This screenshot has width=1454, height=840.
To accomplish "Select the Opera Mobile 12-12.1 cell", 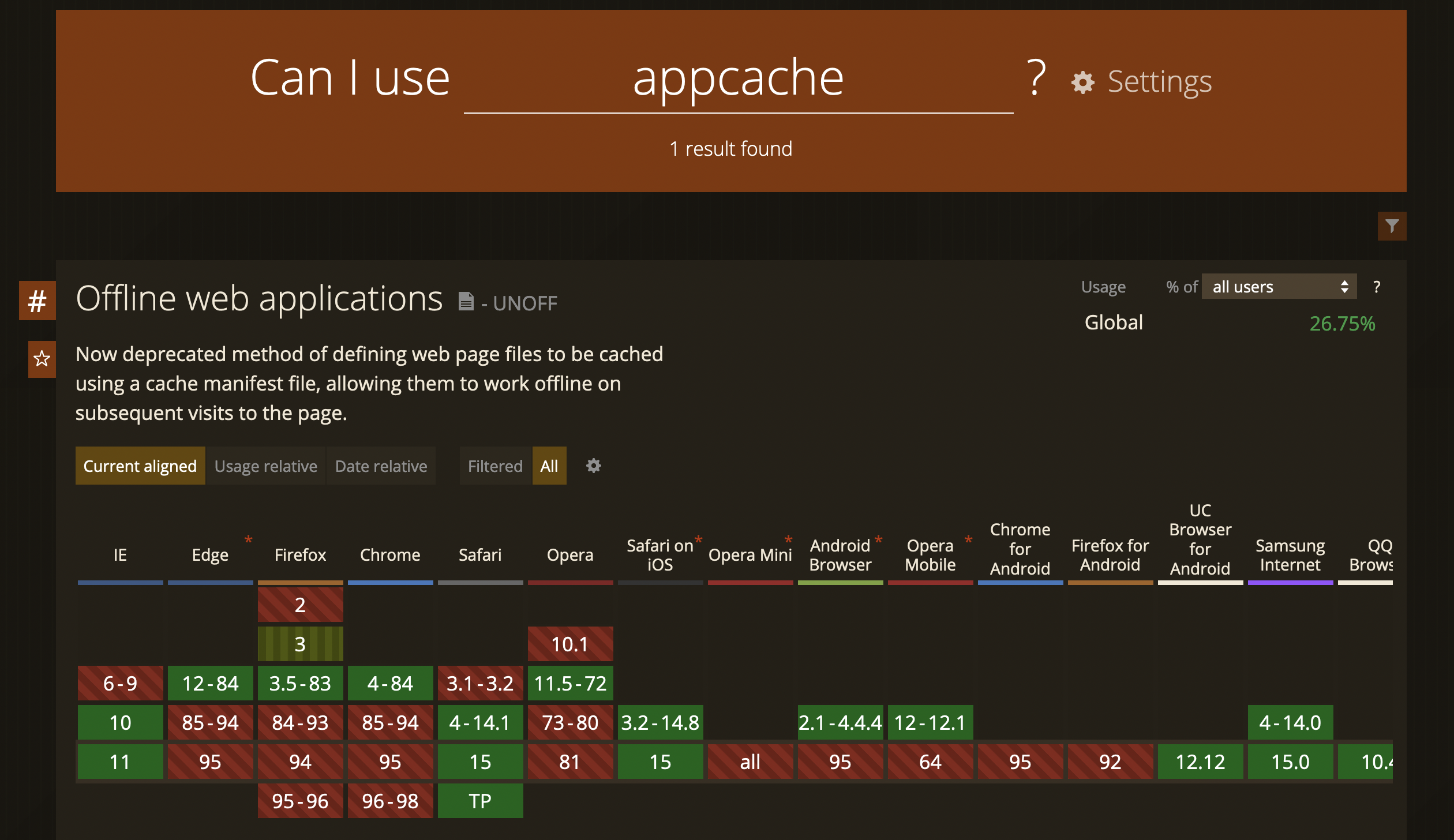I will 931,722.
